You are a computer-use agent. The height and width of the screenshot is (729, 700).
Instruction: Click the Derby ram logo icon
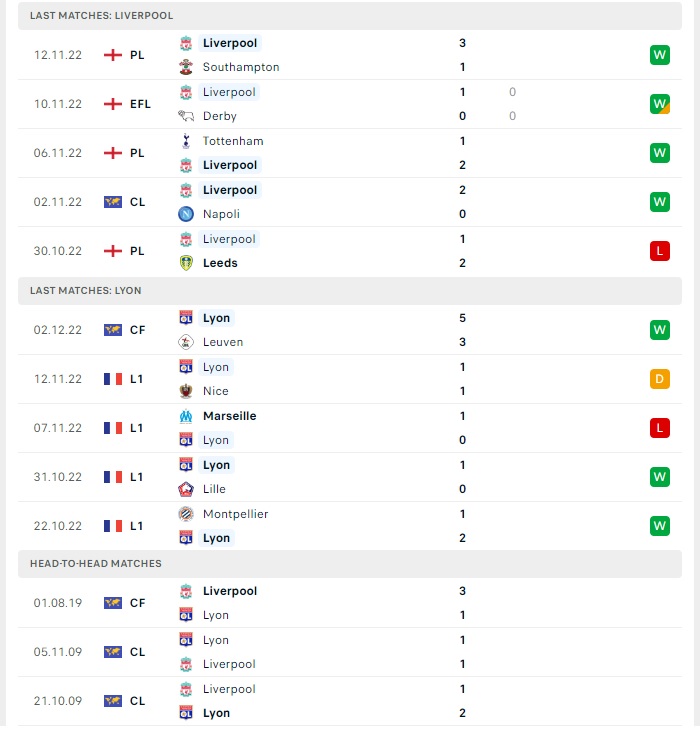tap(186, 116)
